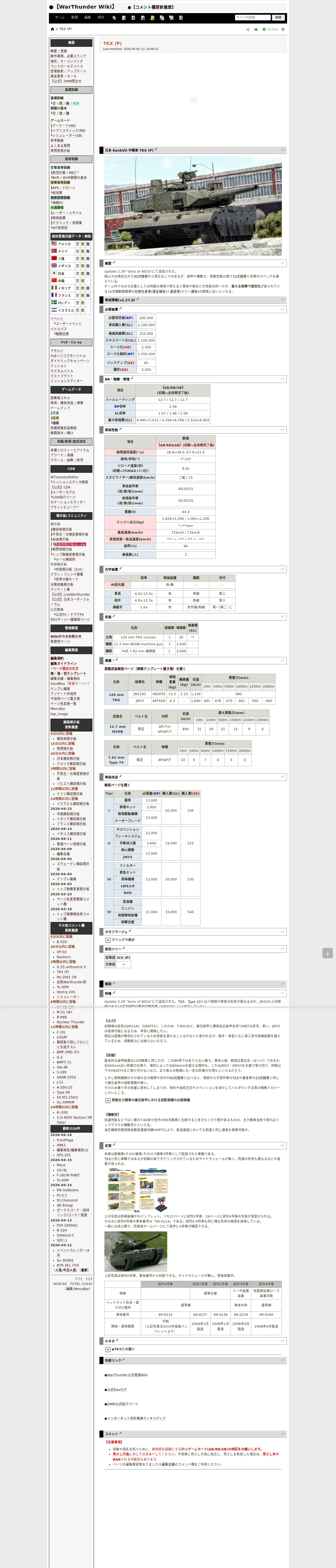Open the WarThunder公式英語Wiki external link
Image resolution: width=336 pixels, height=1568 pixels.
(127, 1375)
